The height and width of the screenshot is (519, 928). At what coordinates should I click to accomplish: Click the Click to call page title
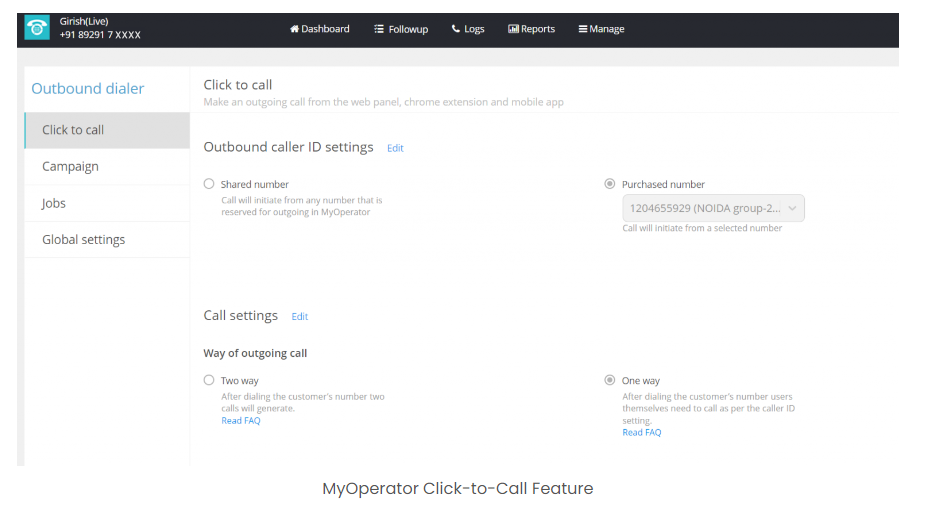238,85
